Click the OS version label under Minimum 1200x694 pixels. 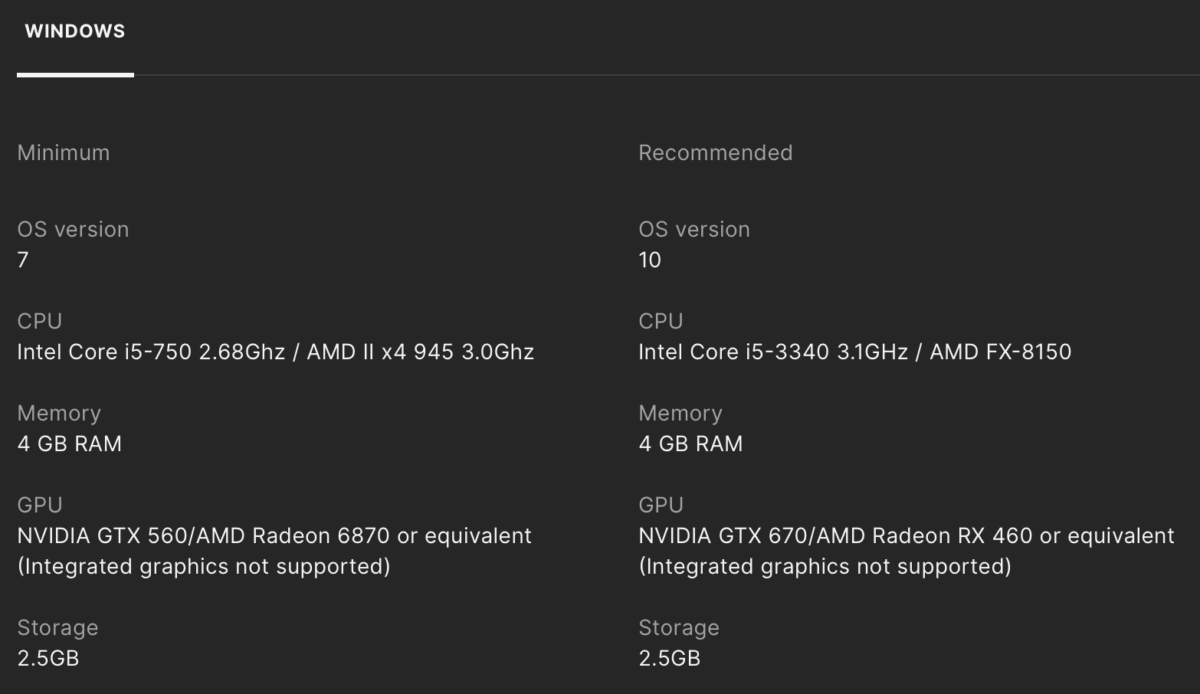(73, 229)
